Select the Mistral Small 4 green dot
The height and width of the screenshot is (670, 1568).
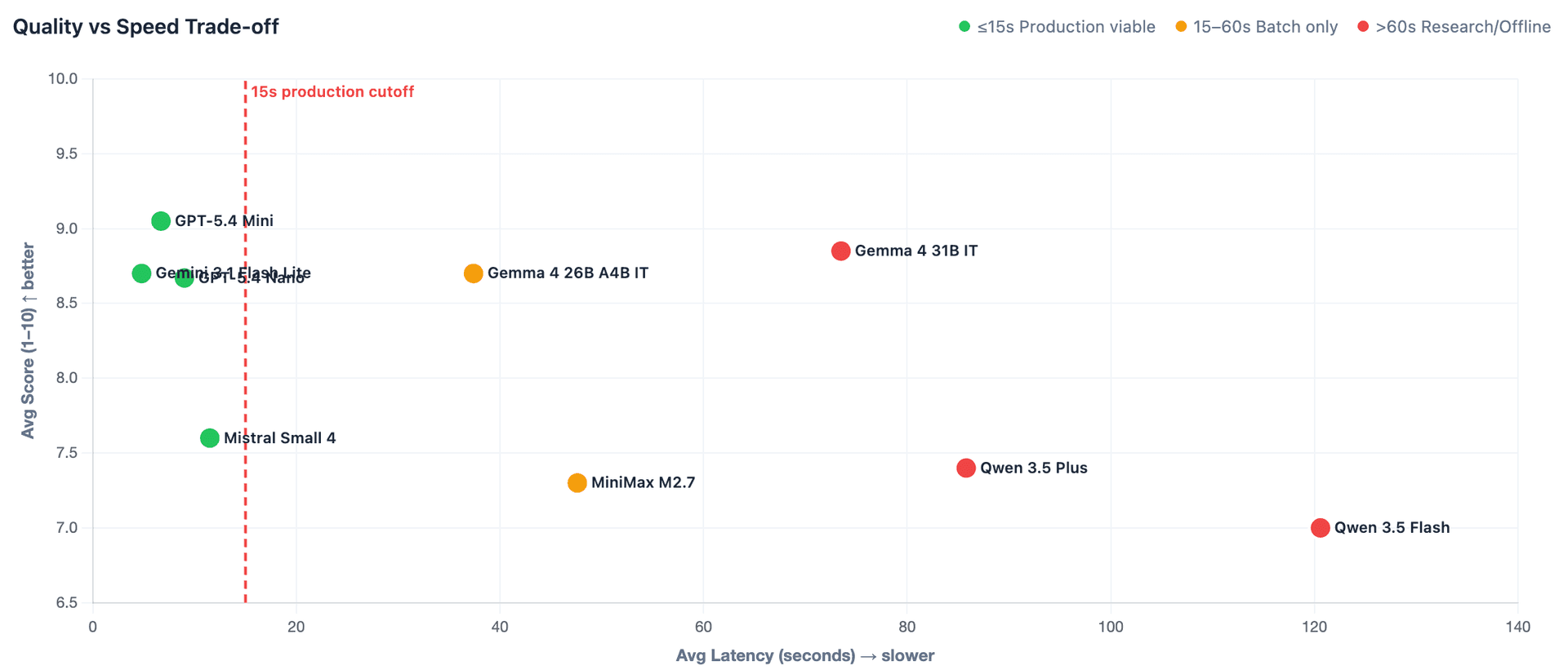(210, 438)
